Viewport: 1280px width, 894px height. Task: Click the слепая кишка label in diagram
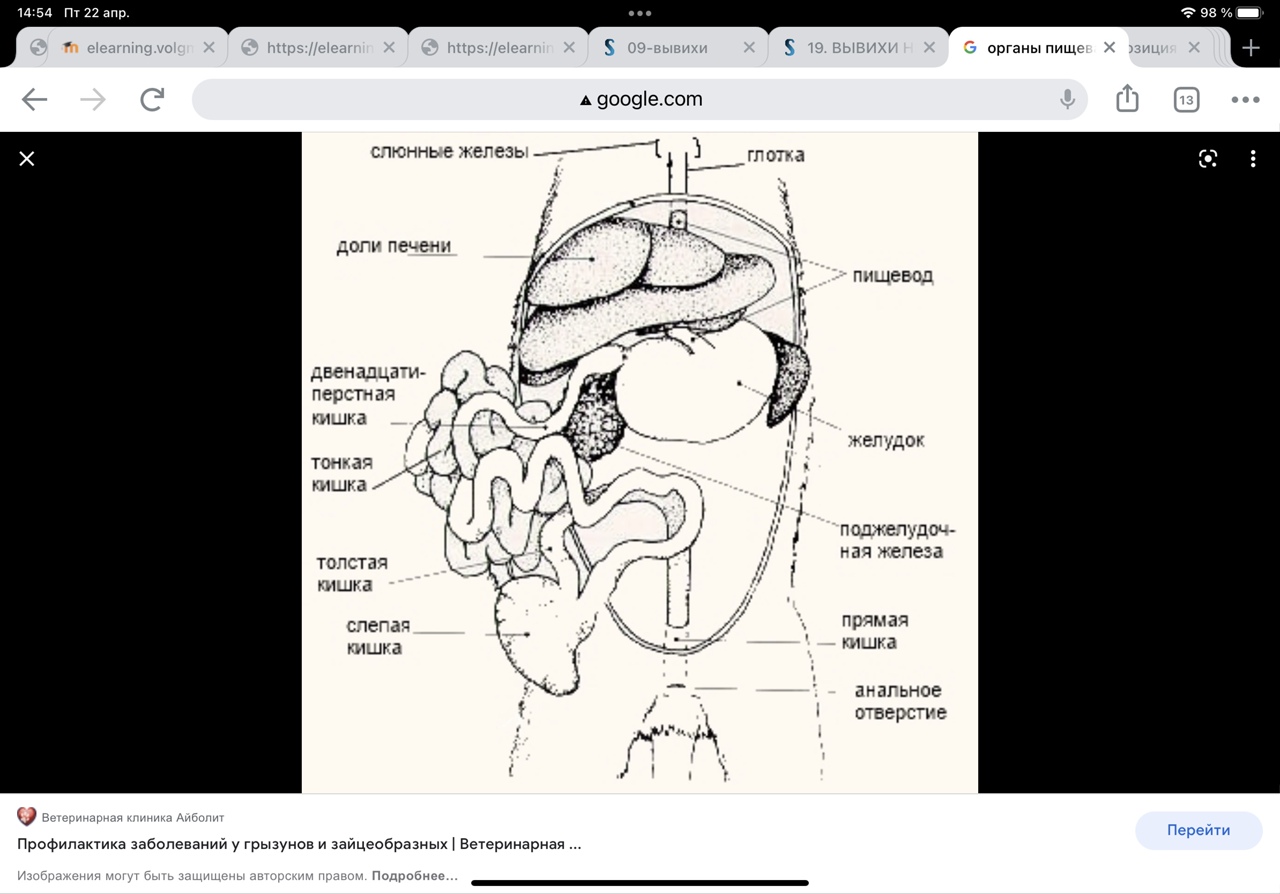[378, 637]
